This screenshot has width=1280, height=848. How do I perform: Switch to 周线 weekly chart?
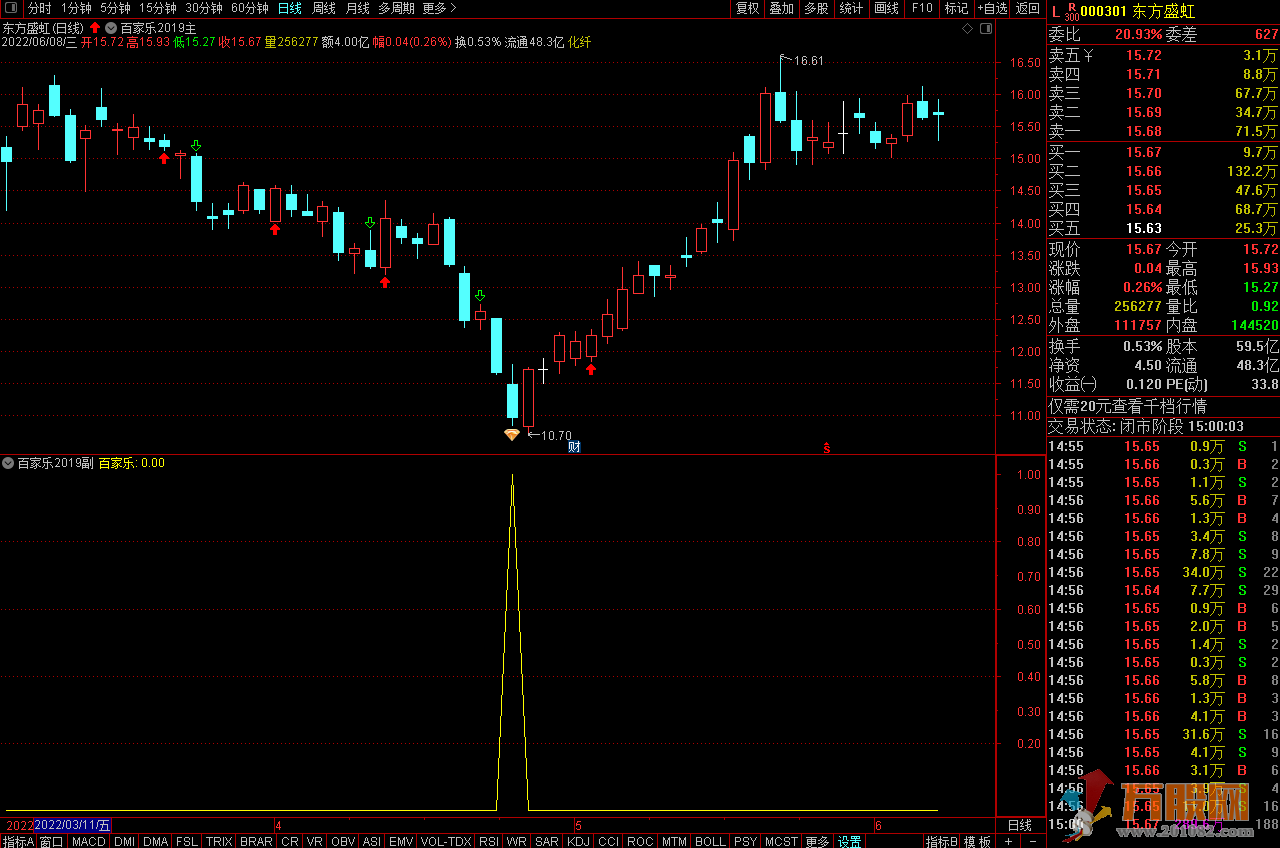tap(324, 8)
